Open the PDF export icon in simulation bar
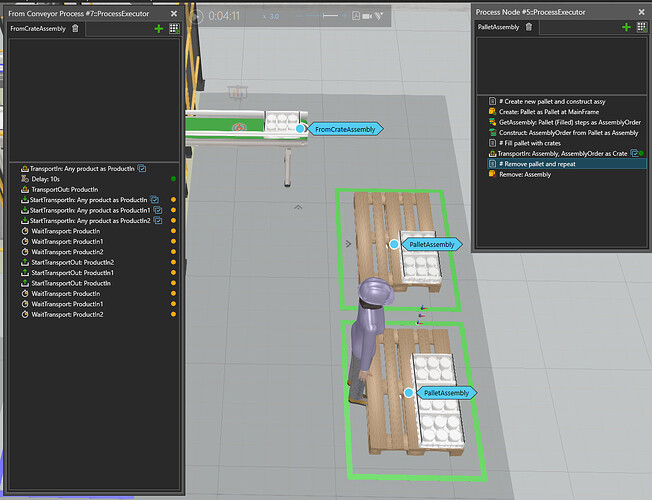 point(356,16)
